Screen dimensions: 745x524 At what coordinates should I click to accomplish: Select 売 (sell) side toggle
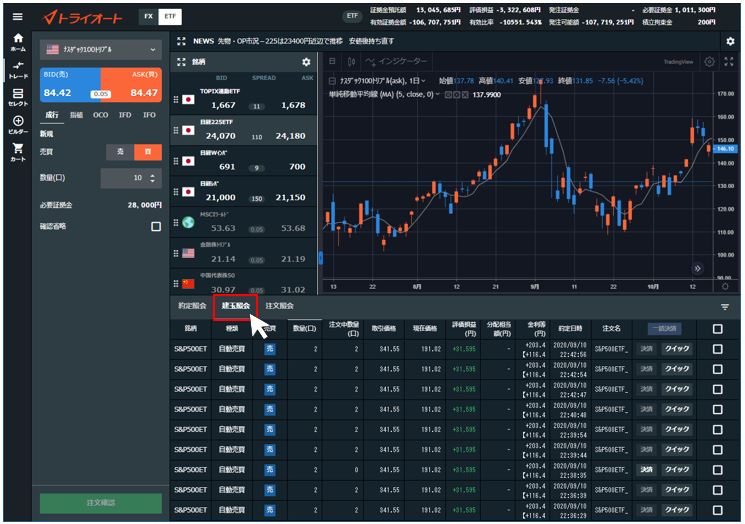point(120,152)
